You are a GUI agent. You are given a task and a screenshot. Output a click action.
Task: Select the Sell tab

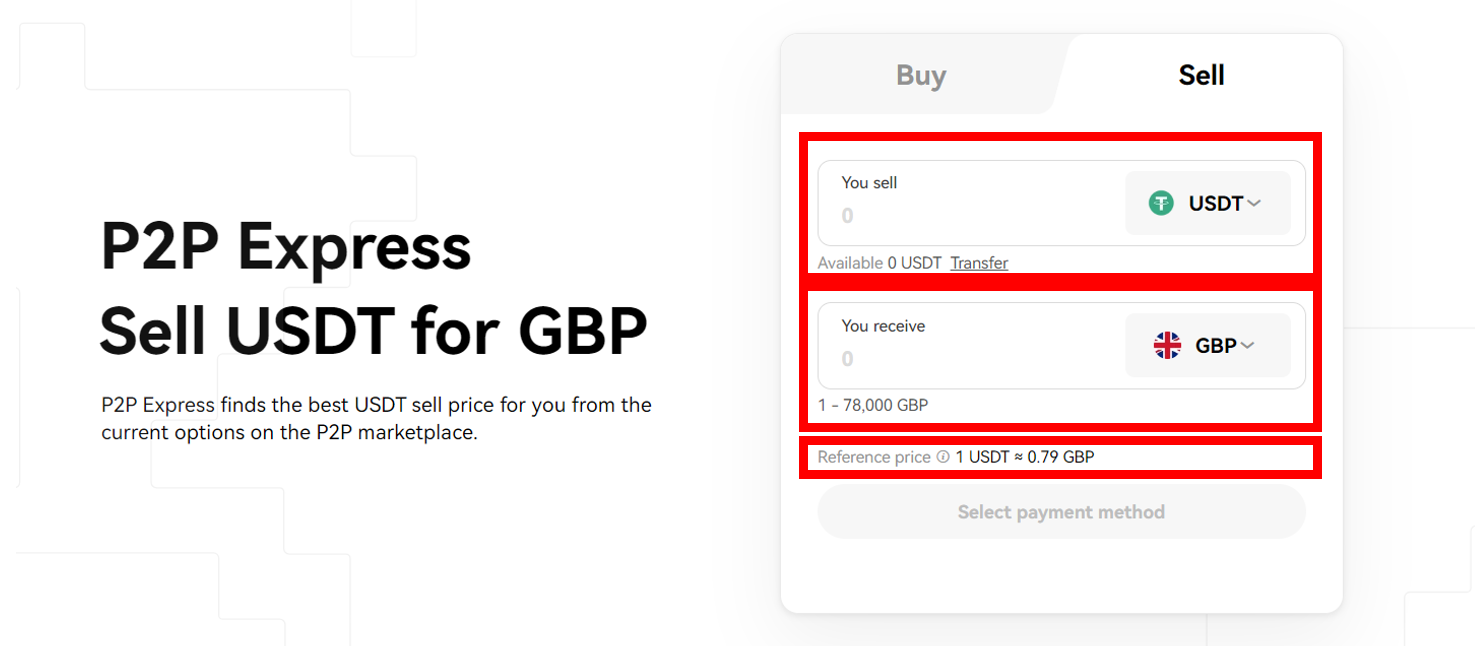tap(1201, 75)
